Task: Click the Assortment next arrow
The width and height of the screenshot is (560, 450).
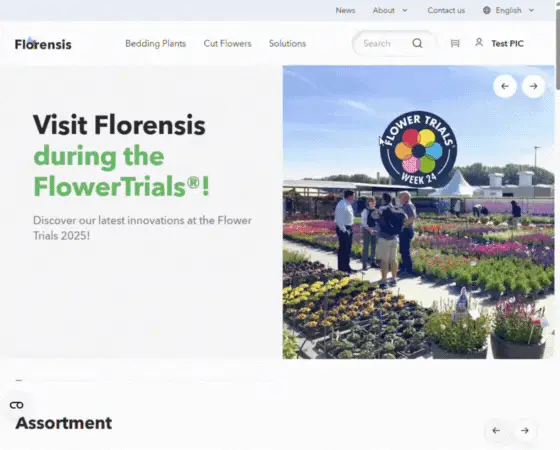Action: coord(525,430)
